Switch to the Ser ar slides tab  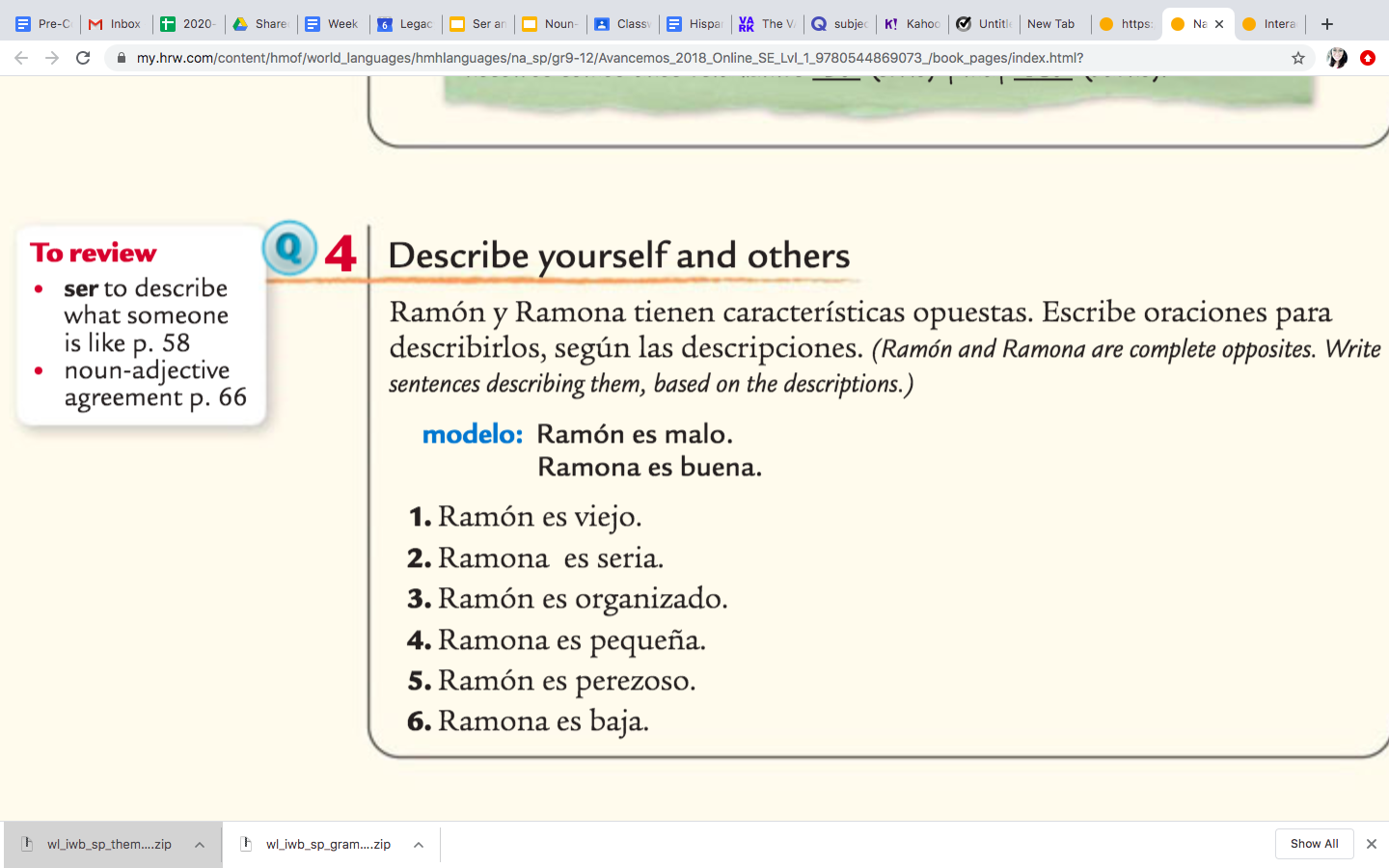coord(477,24)
